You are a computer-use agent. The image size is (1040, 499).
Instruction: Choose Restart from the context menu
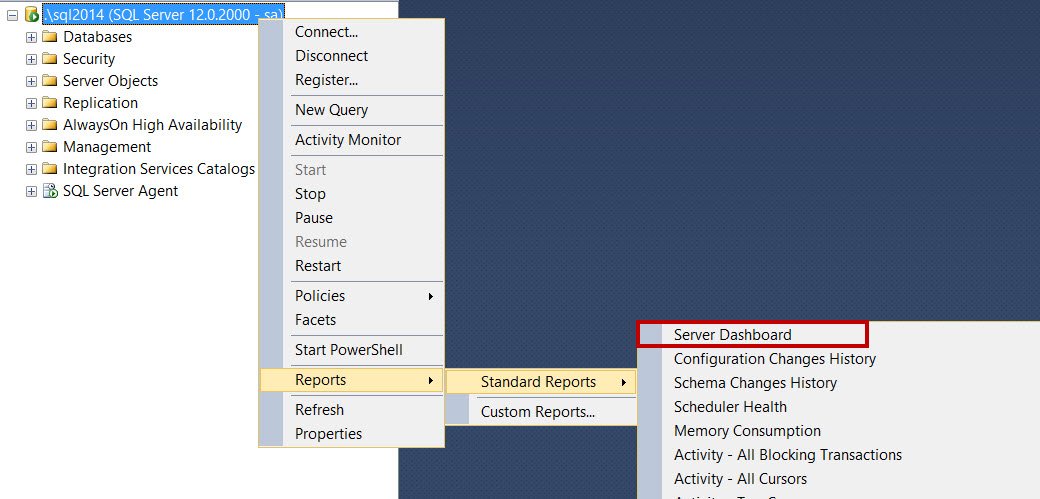(352, 265)
